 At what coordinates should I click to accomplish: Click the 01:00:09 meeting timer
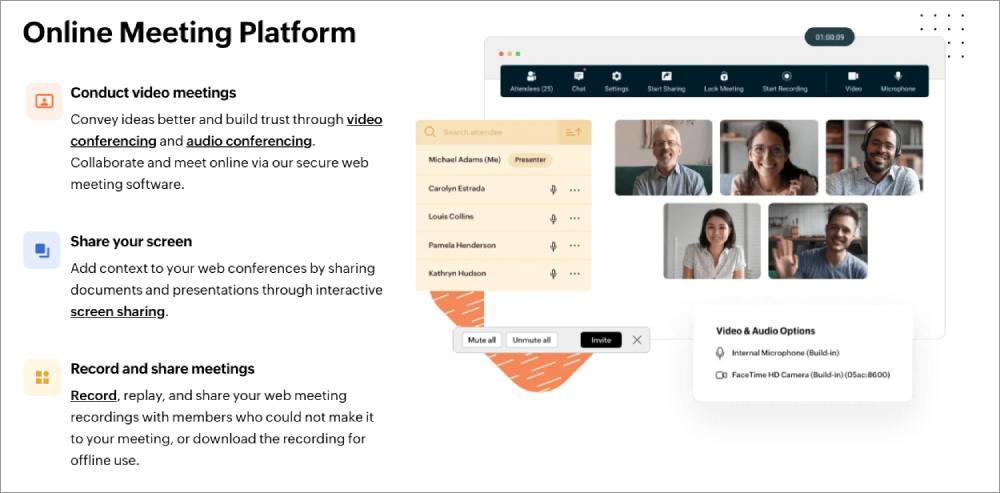coord(829,37)
